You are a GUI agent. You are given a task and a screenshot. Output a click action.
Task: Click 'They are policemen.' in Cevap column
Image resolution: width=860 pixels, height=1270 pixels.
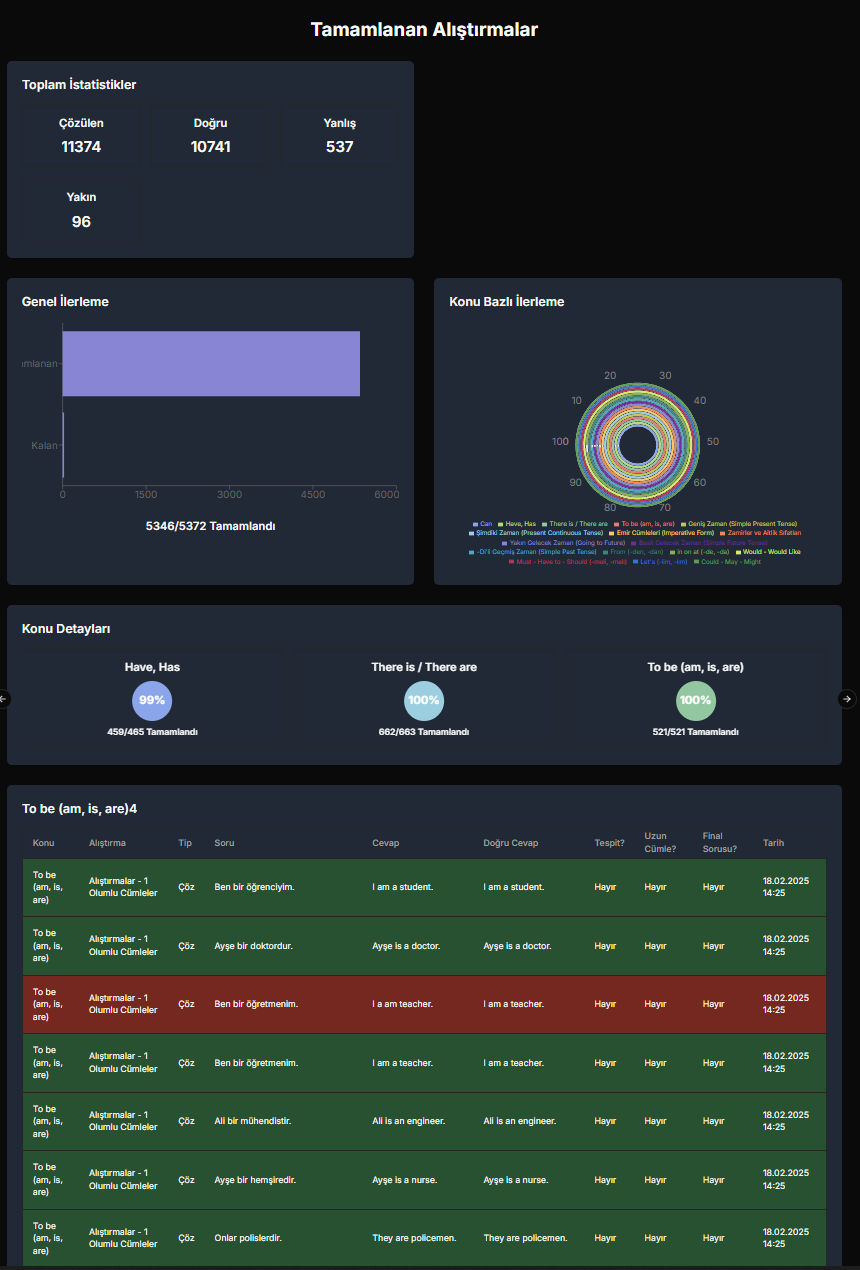414,1238
